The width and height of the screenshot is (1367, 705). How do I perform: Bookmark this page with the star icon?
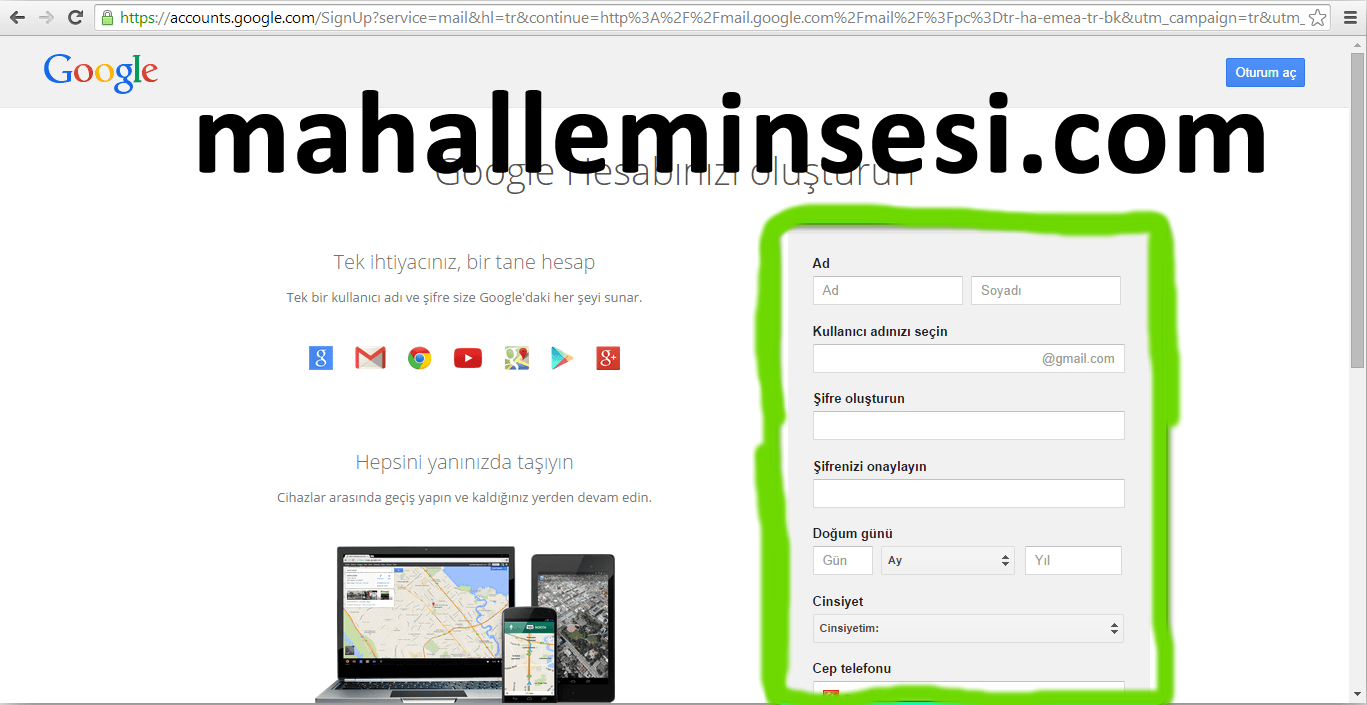(x=1318, y=18)
